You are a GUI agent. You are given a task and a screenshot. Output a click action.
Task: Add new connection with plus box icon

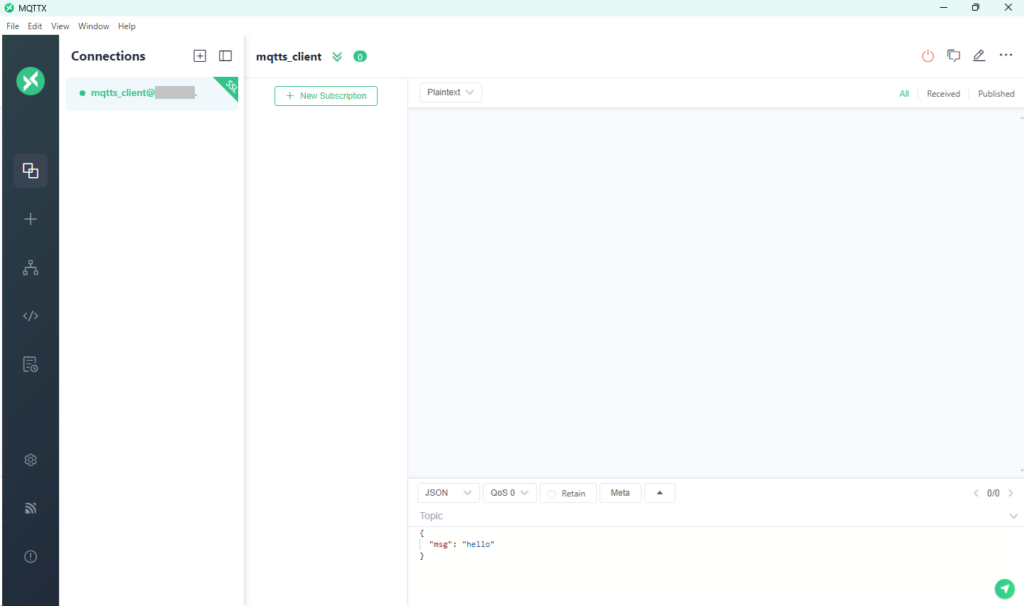tap(200, 56)
